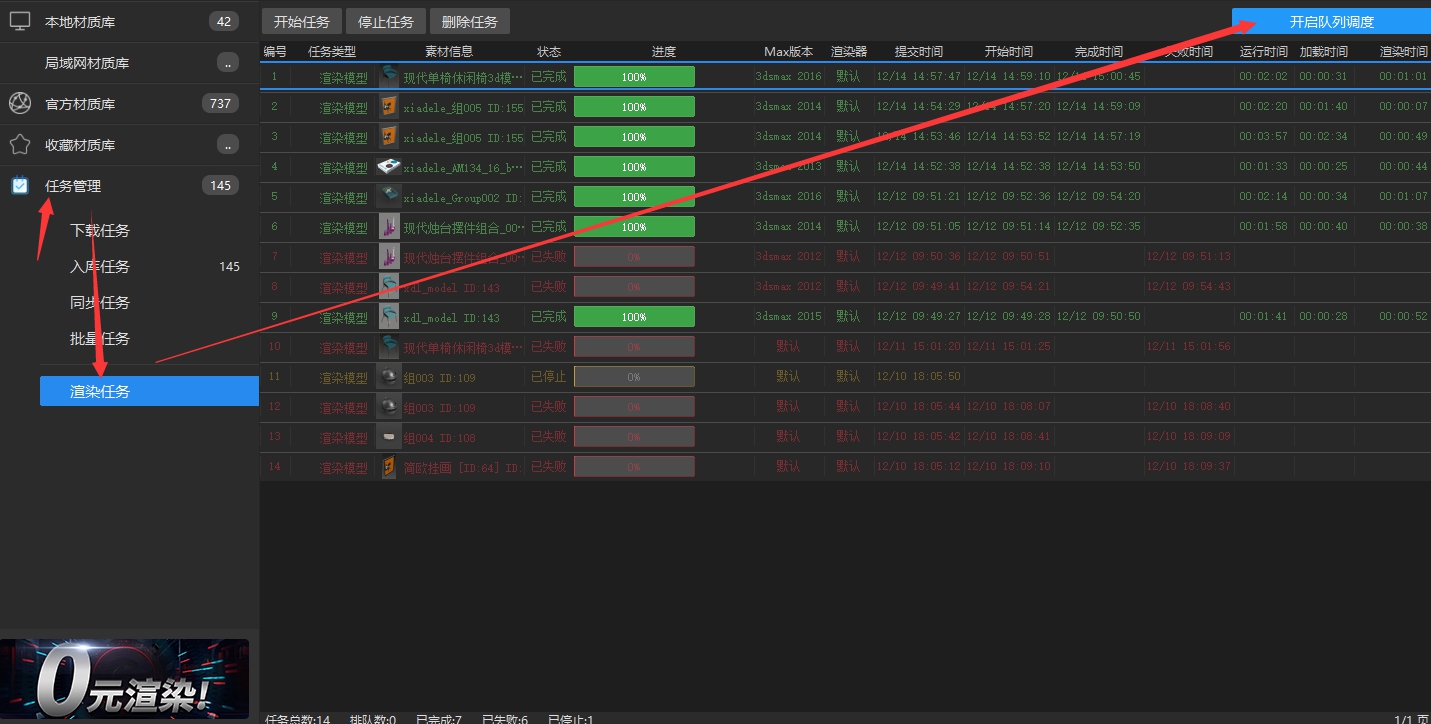Click the official material library icon
This screenshot has height=724, width=1431.
coord(20,103)
